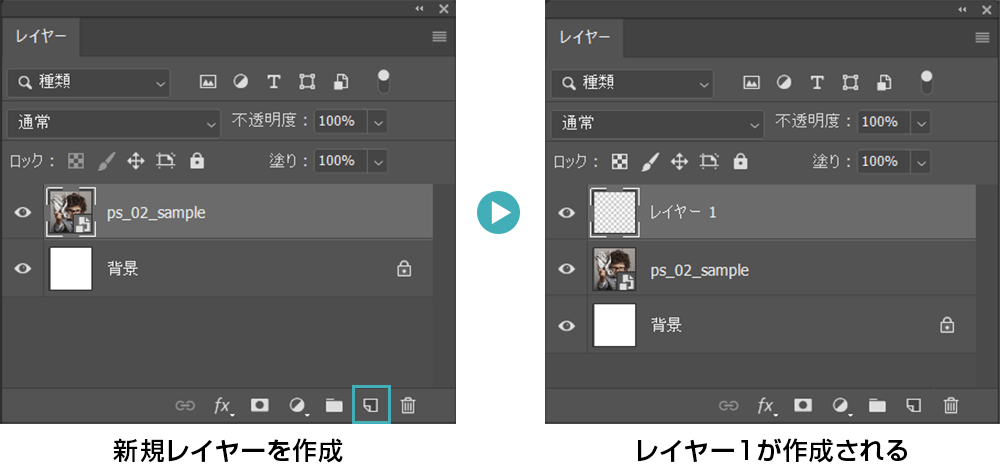Select 背景 layer name in right panel
This screenshot has width=1000, height=465.
(x=666, y=325)
